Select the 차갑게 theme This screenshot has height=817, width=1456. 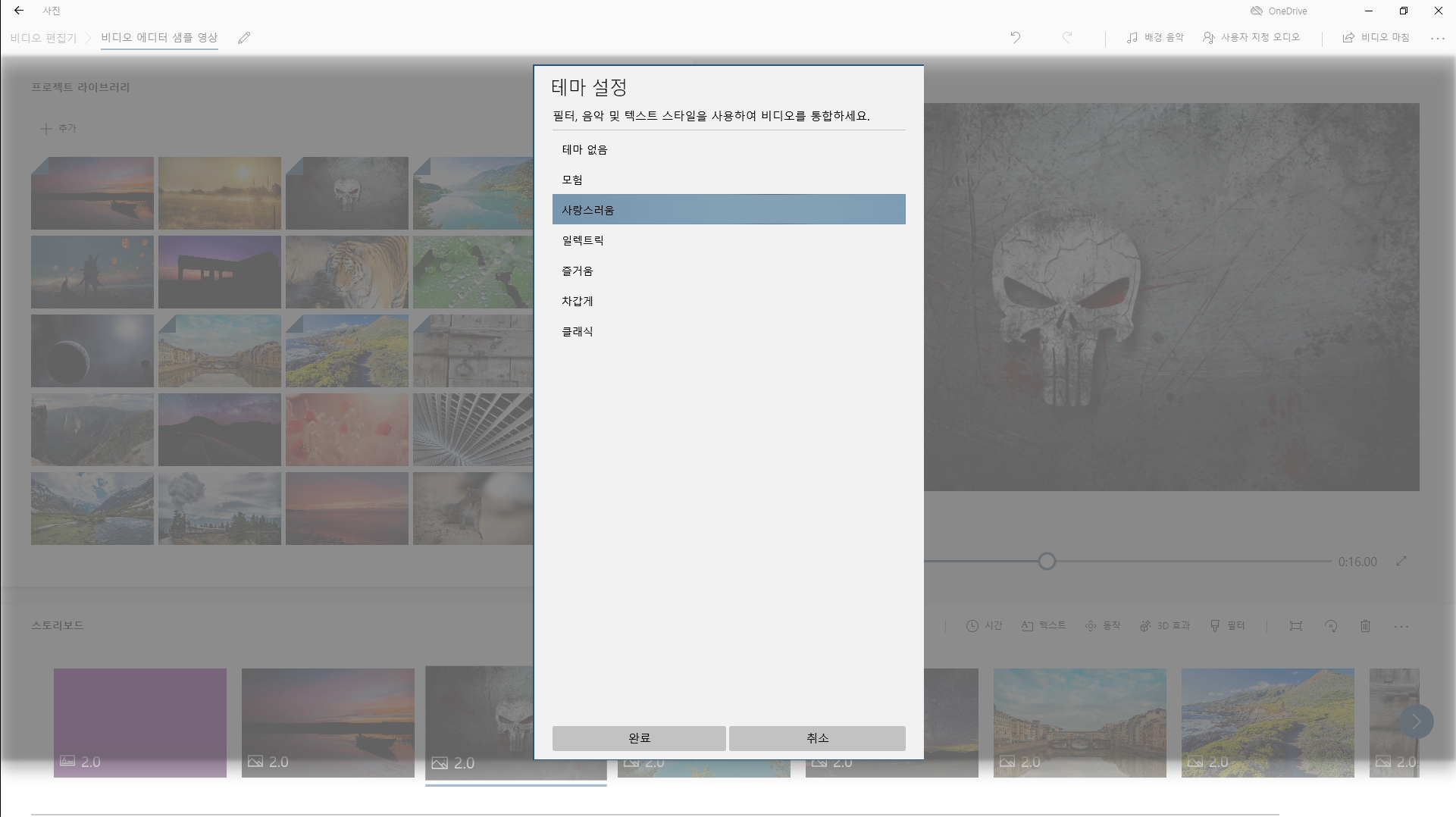(x=729, y=301)
